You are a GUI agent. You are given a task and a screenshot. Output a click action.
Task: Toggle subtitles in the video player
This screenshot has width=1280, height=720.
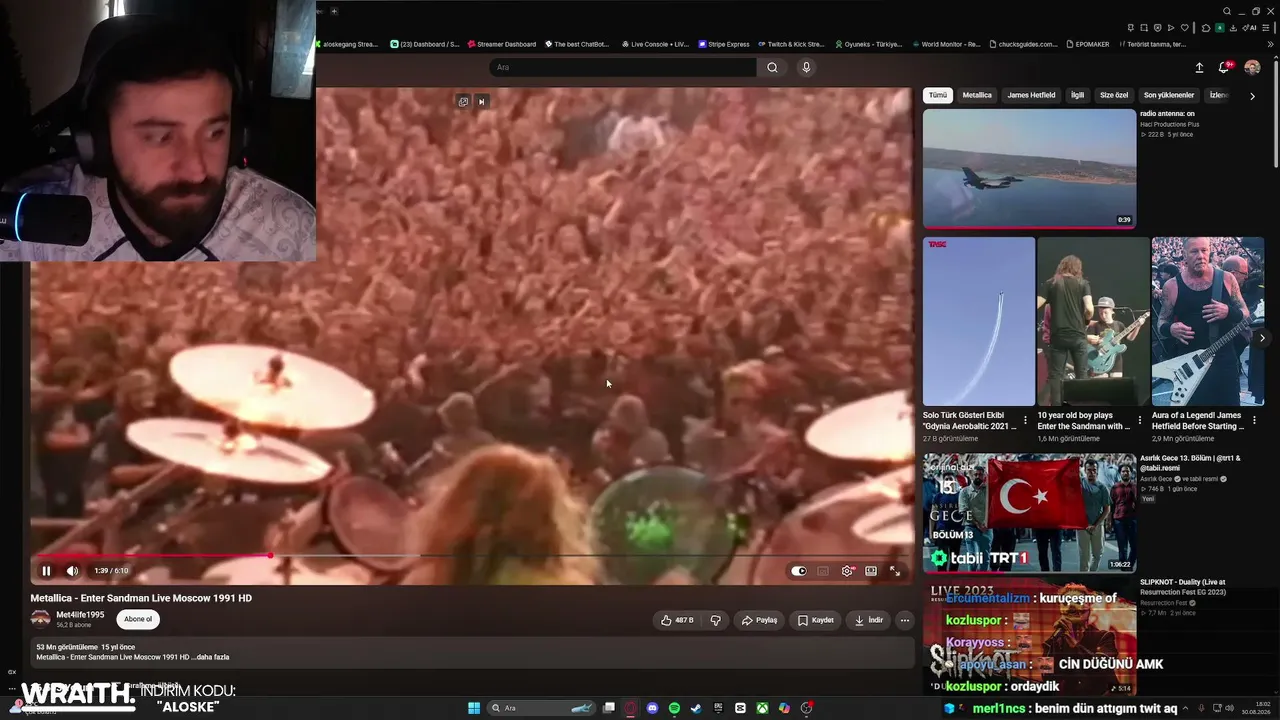tap(823, 571)
